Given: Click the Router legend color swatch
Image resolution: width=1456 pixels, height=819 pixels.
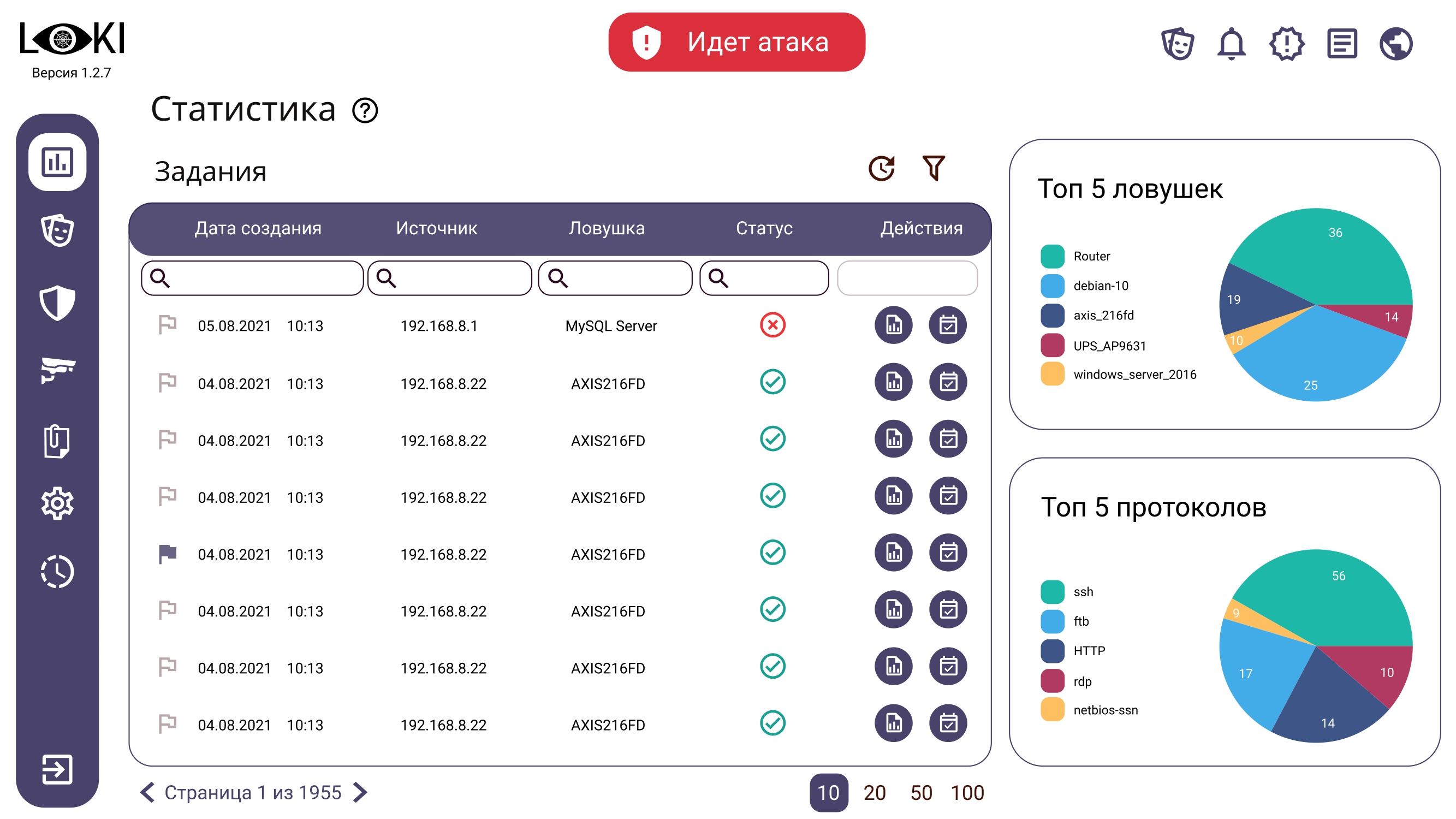Looking at the screenshot, I should coord(1052,256).
